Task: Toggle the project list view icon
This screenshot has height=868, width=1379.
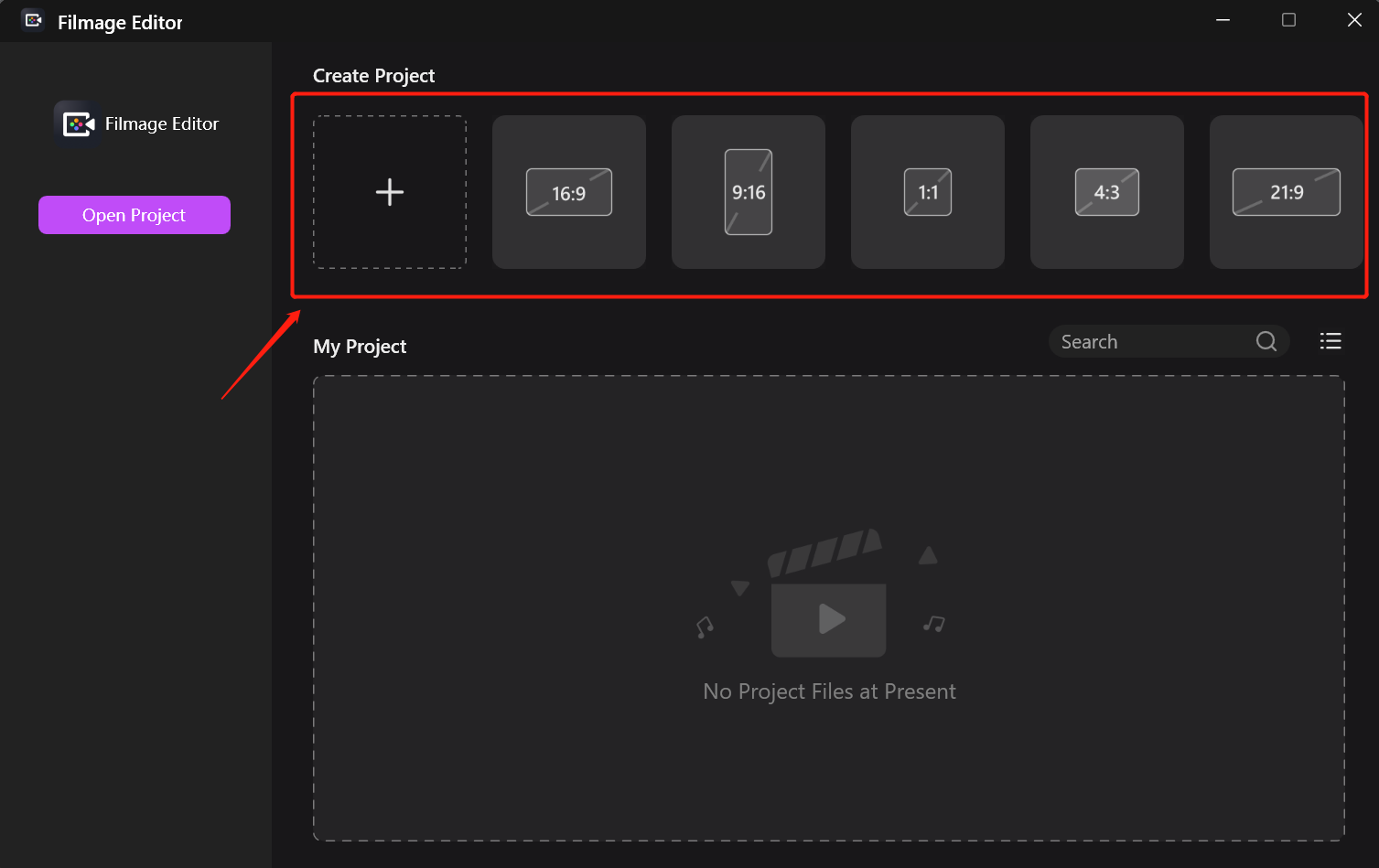Action: click(x=1330, y=341)
